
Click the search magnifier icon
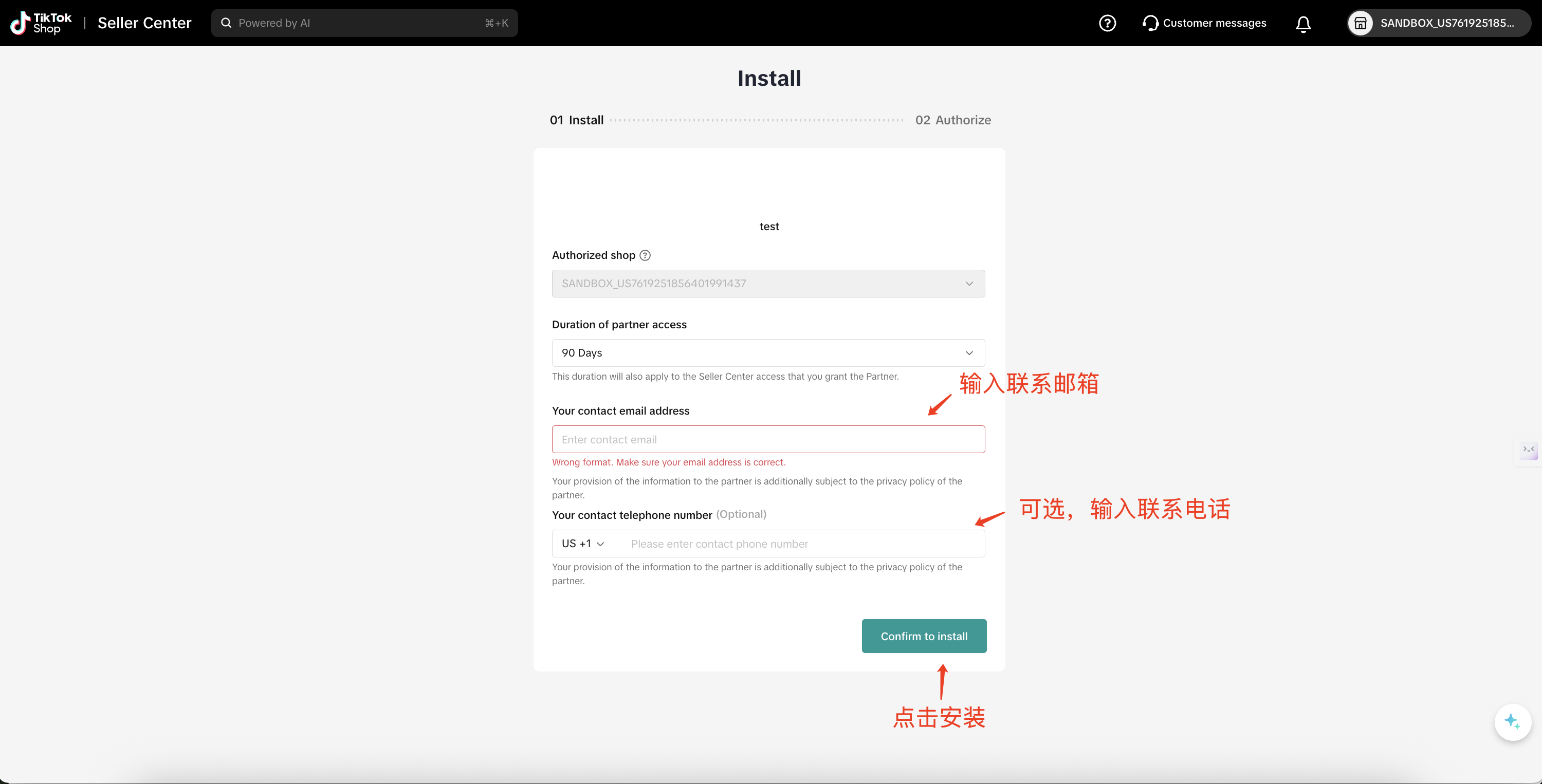226,23
